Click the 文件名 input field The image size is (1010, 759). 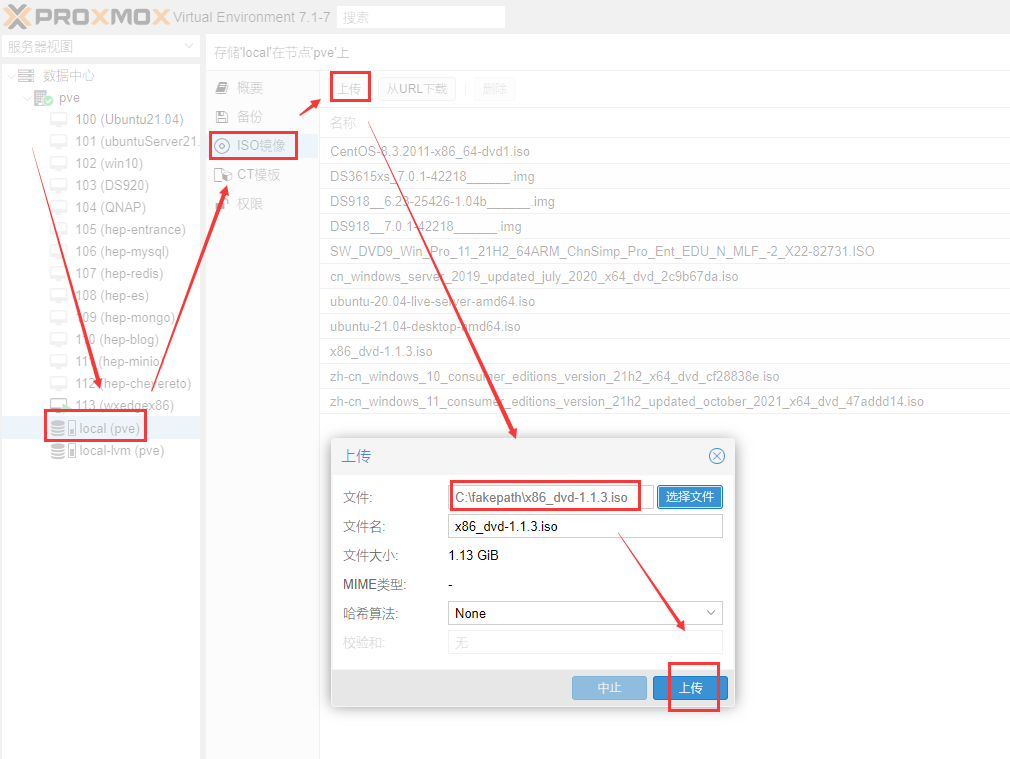pos(585,527)
